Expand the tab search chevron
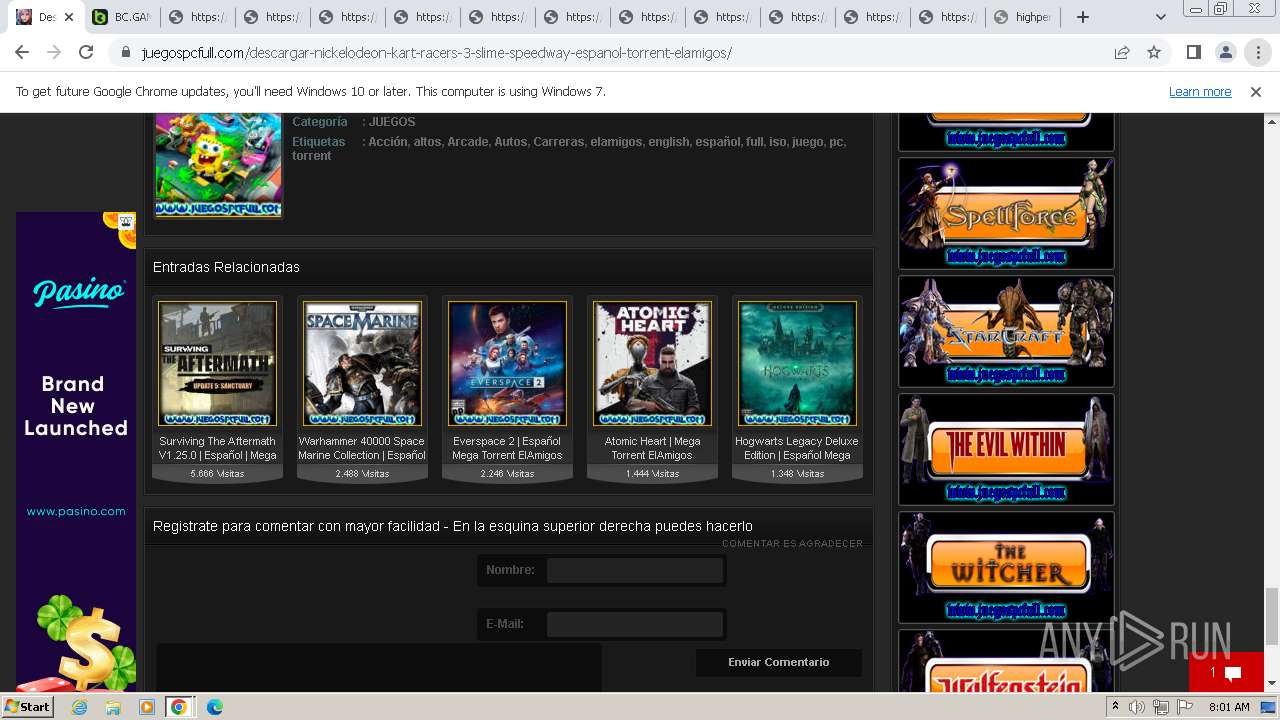 1160,17
